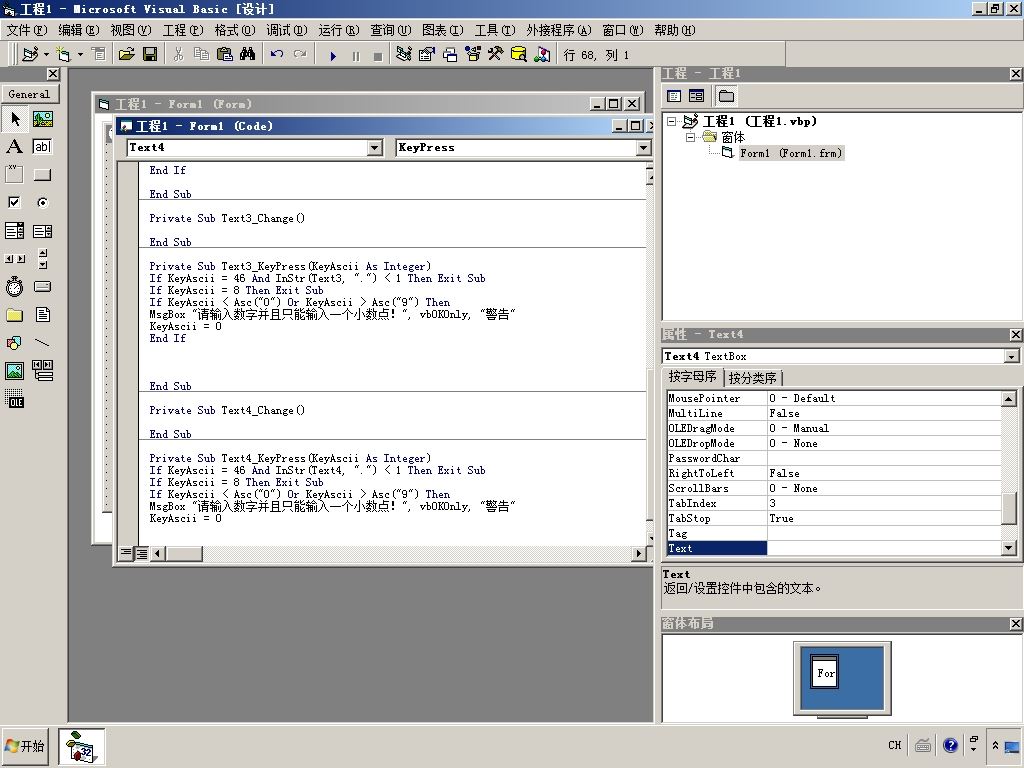This screenshot has height=768, width=1024.
Task: Click the Add Form toolbar icon
Action: [63, 54]
